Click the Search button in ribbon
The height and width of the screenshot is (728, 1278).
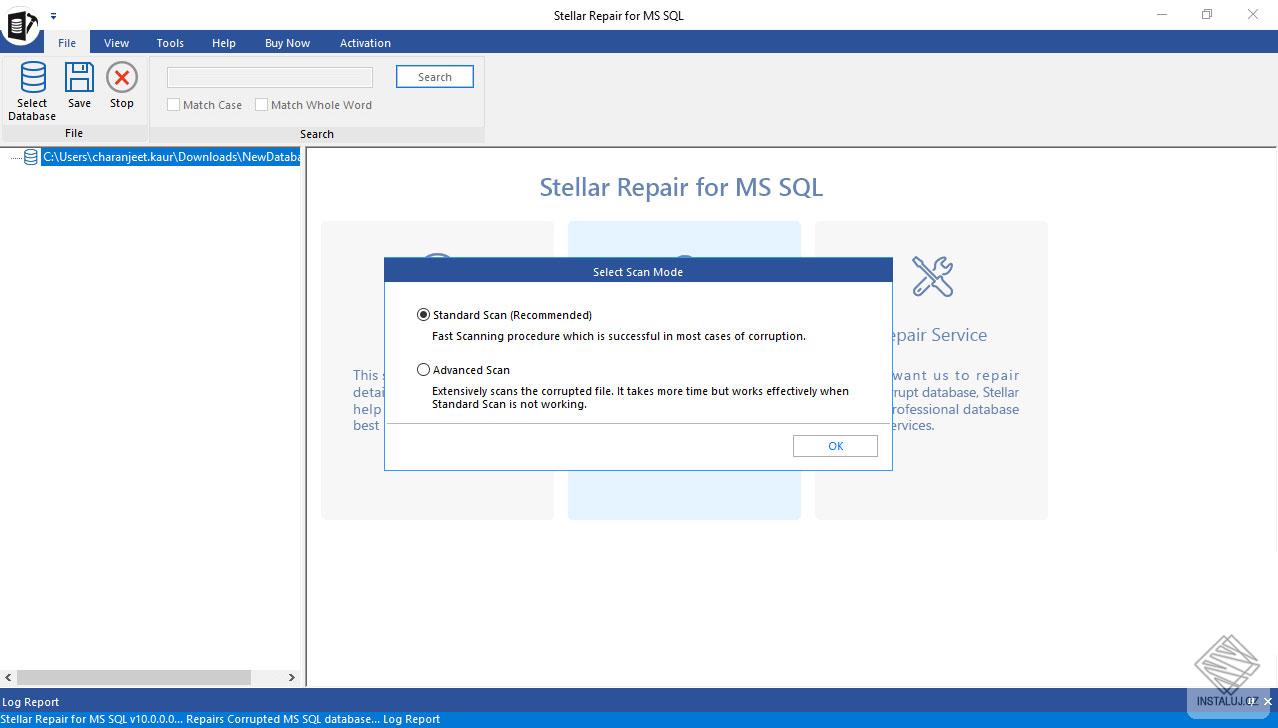[435, 77]
